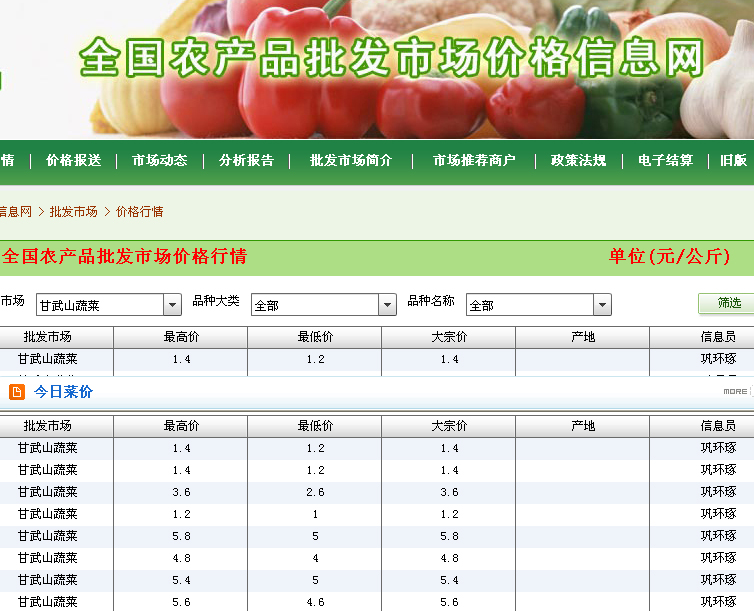Open the 价格报送 menu item

pos(74,161)
